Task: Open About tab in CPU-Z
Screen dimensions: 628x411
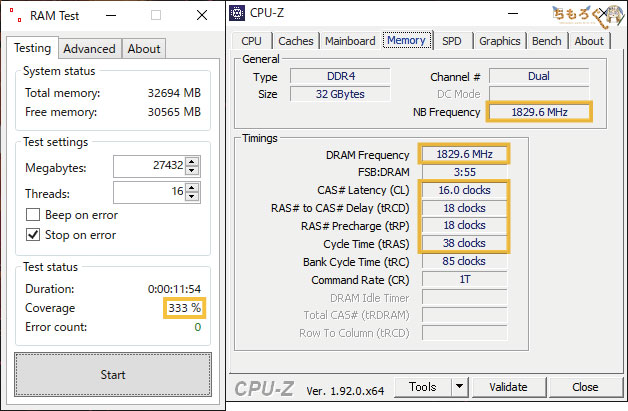Action: (x=589, y=41)
